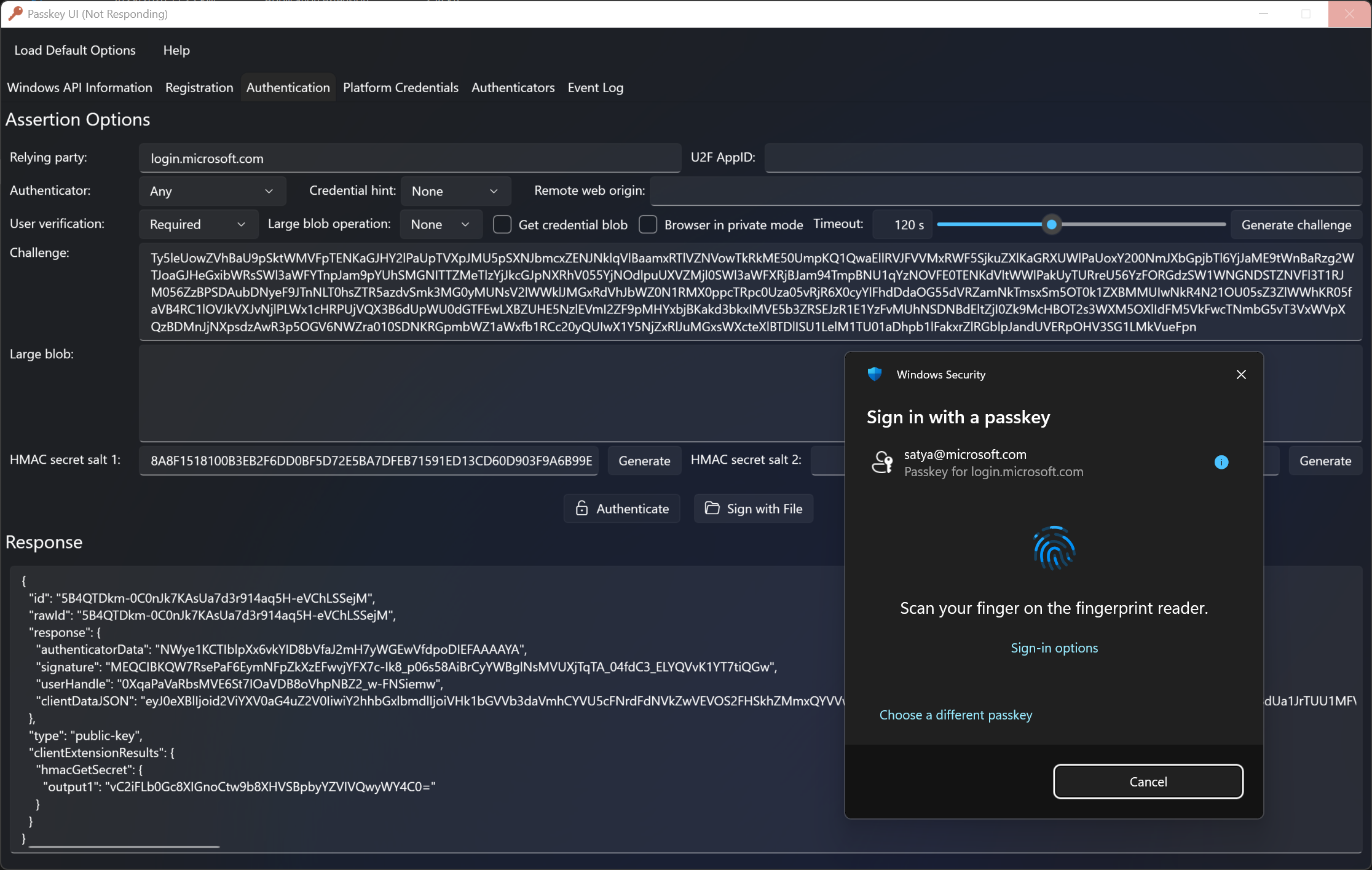Click the Challenge text area

[751, 292]
